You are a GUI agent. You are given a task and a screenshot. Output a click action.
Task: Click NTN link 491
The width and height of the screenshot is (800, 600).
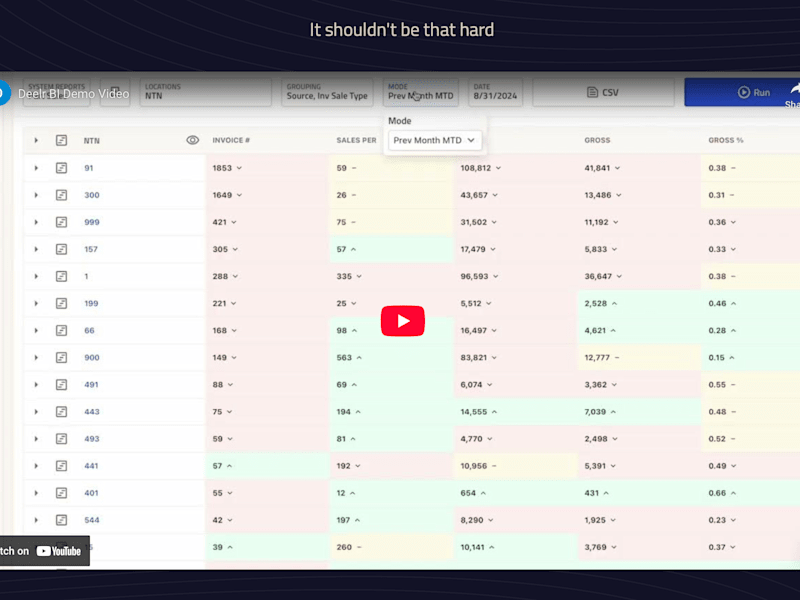(x=91, y=384)
